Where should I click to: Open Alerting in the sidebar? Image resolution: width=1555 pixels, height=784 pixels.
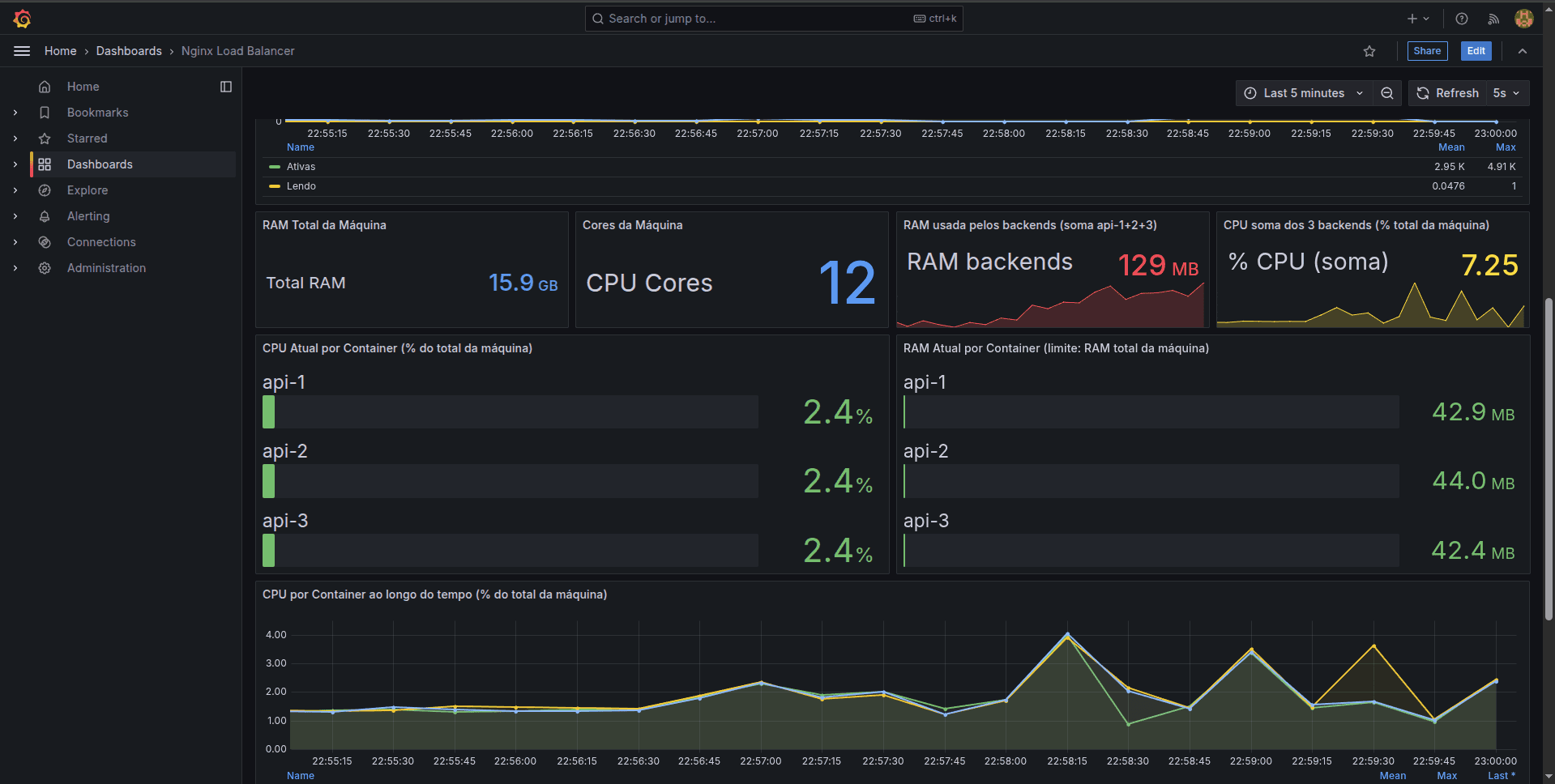88,216
